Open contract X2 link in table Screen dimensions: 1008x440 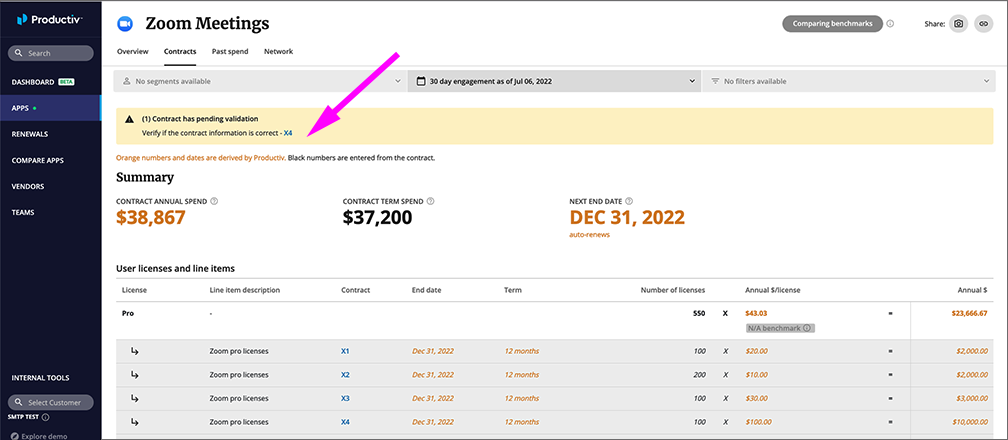pos(345,374)
